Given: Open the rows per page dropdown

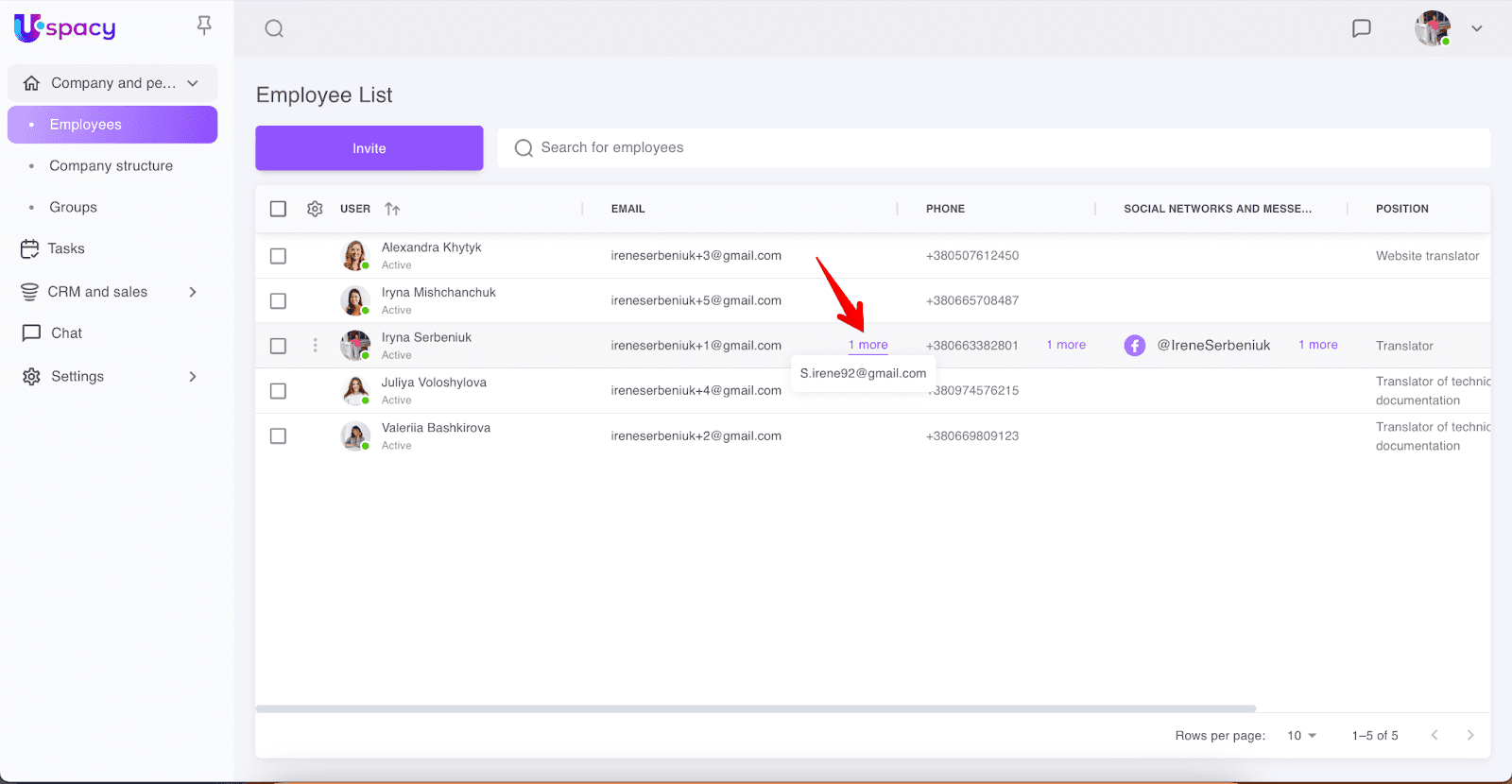Looking at the screenshot, I should (x=1301, y=736).
